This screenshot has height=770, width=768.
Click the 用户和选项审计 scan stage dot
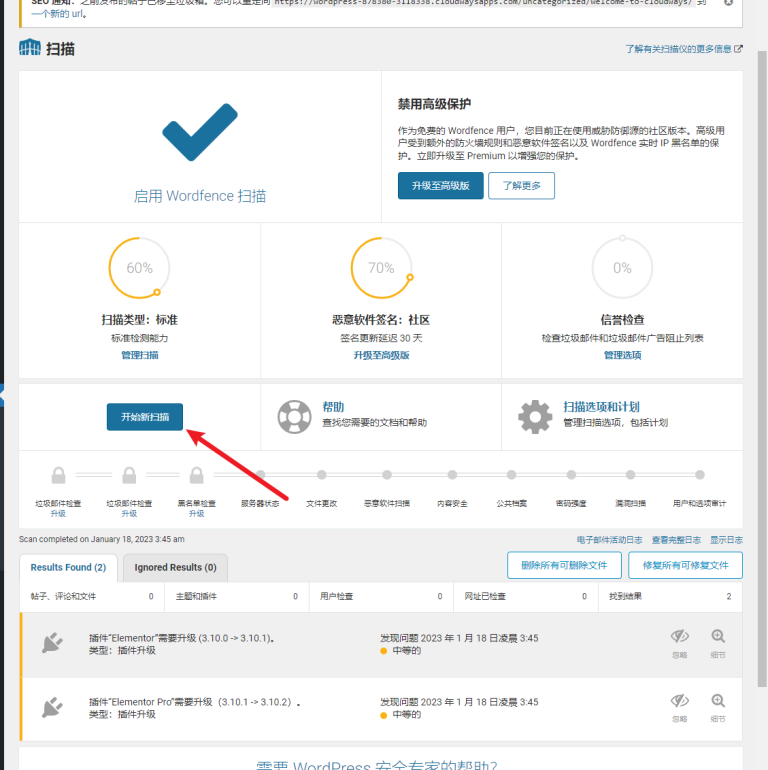pyautogui.click(x=700, y=474)
